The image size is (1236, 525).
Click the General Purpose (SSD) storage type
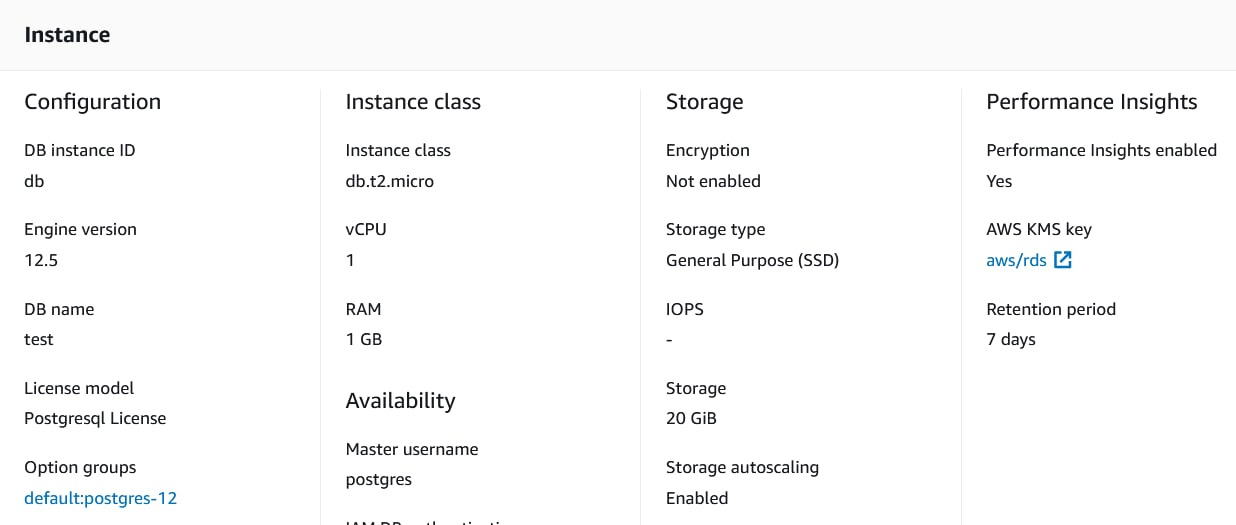click(x=753, y=260)
